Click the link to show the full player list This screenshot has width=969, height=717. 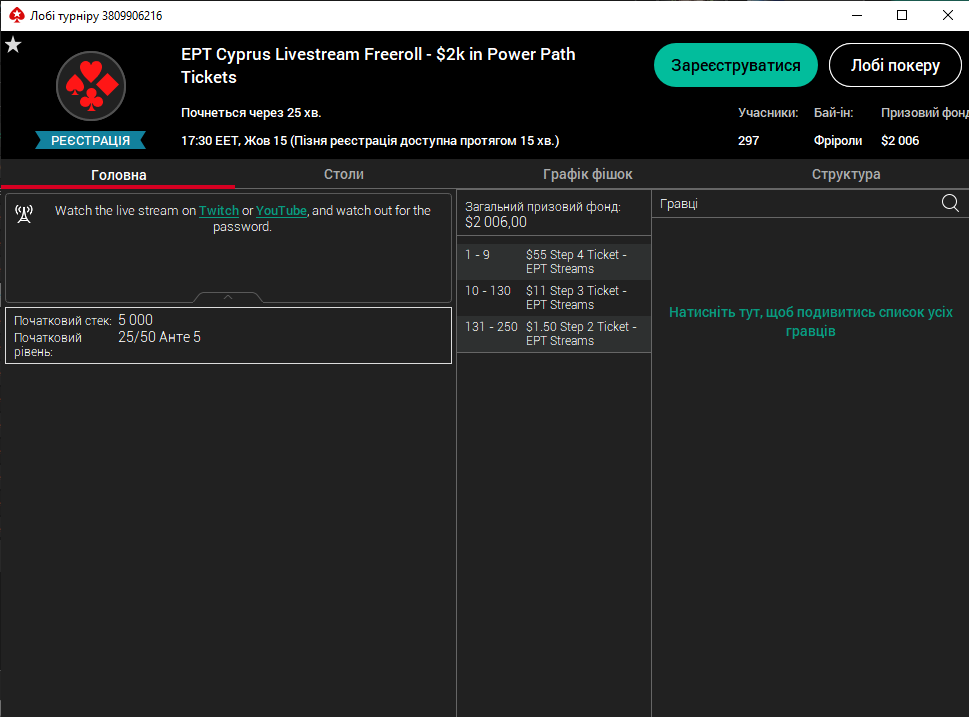(x=811, y=321)
